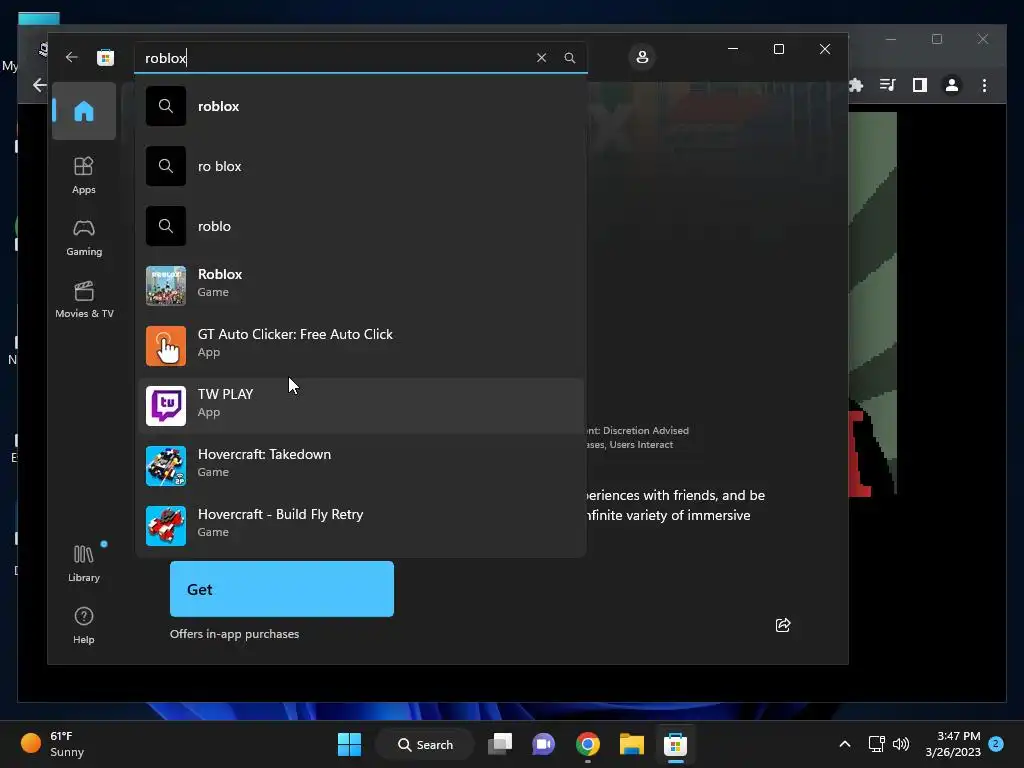The image size is (1024, 768).
Task: Click the GT Auto Clicker orange hand icon
Action: click(166, 345)
